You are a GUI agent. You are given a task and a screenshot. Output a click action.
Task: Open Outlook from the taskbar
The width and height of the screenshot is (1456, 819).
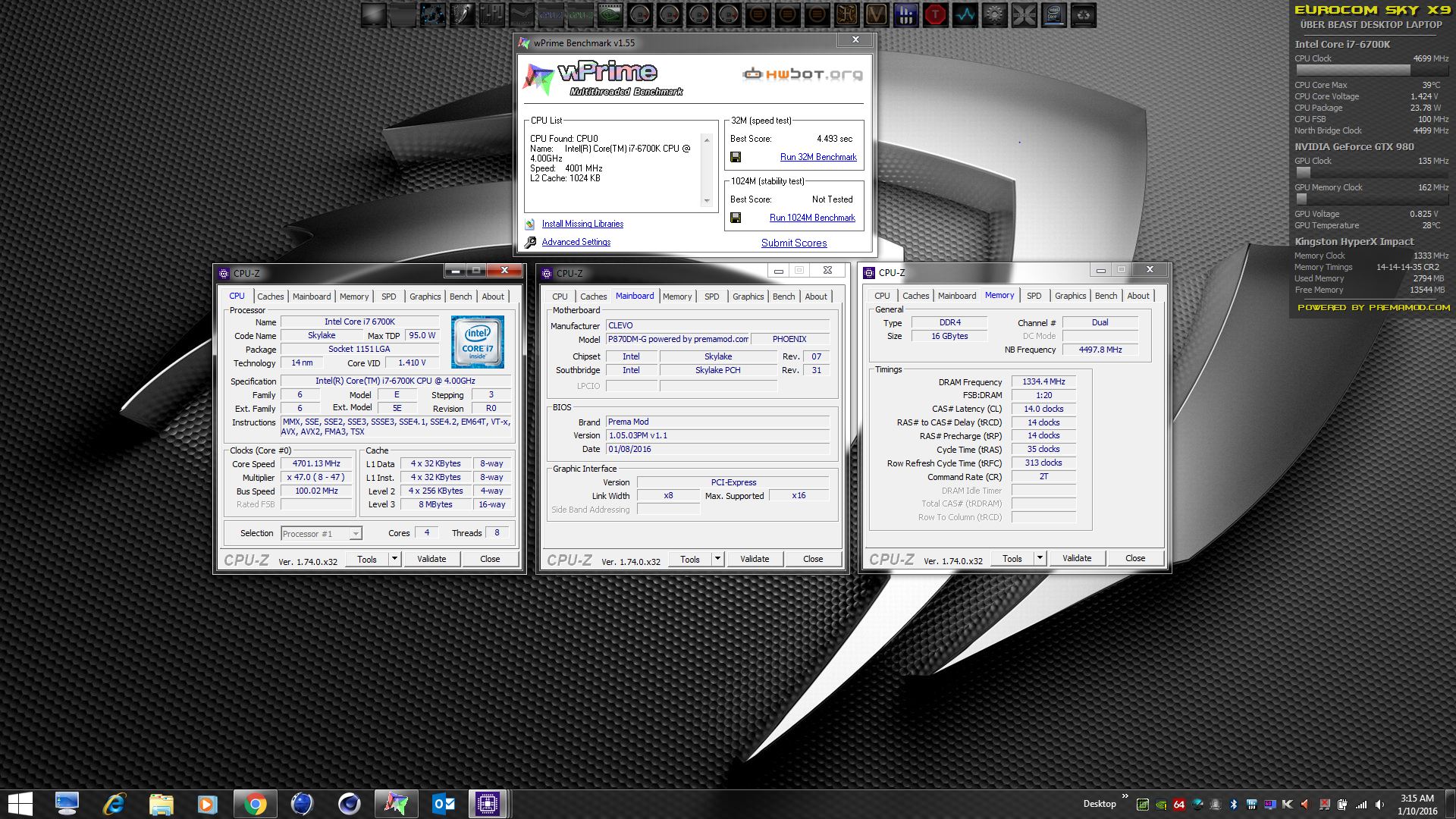(x=443, y=803)
